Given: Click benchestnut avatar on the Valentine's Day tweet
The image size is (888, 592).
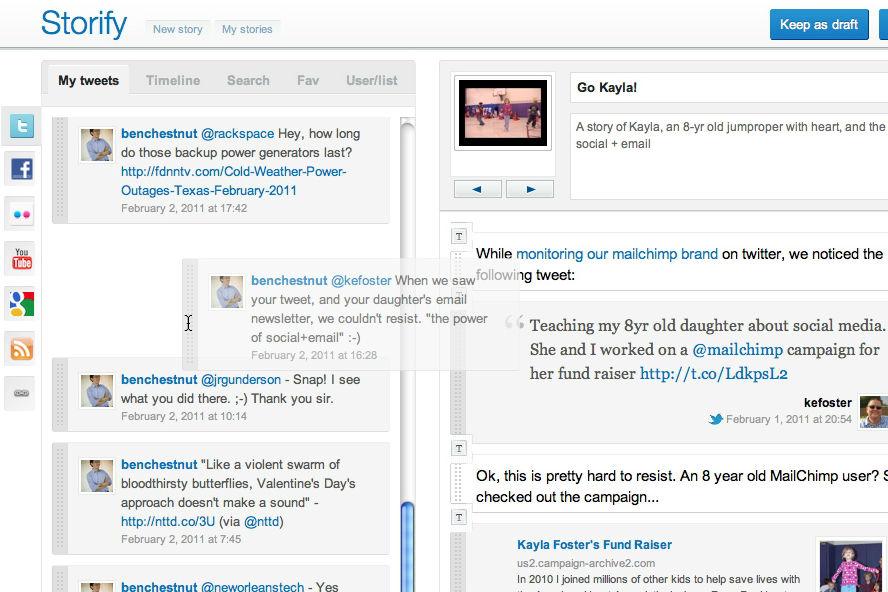Looking at the screenshot, I should (97, 476).
